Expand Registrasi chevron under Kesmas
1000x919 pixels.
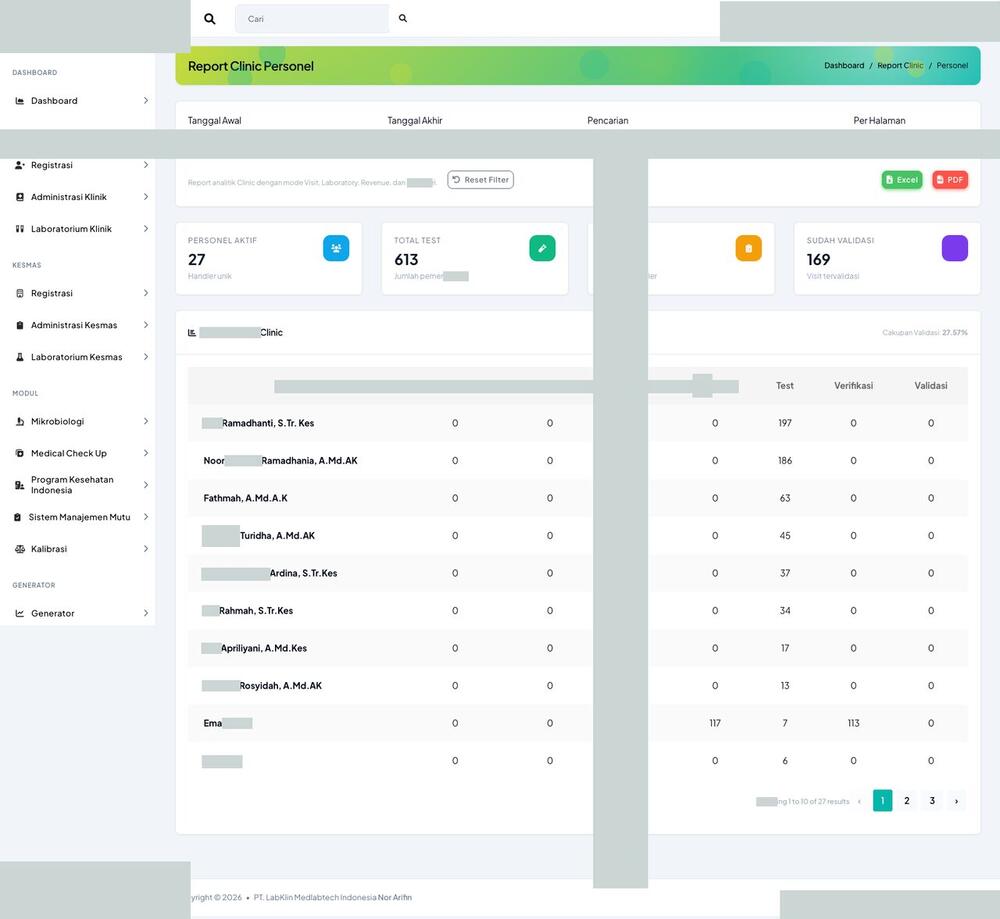click(x=145, y=293)
